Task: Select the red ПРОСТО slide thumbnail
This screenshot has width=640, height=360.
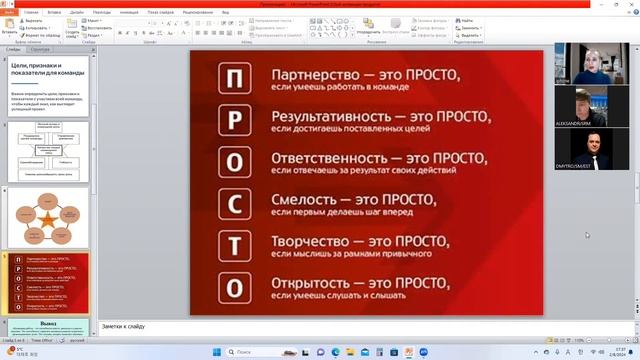Action: 48,284
